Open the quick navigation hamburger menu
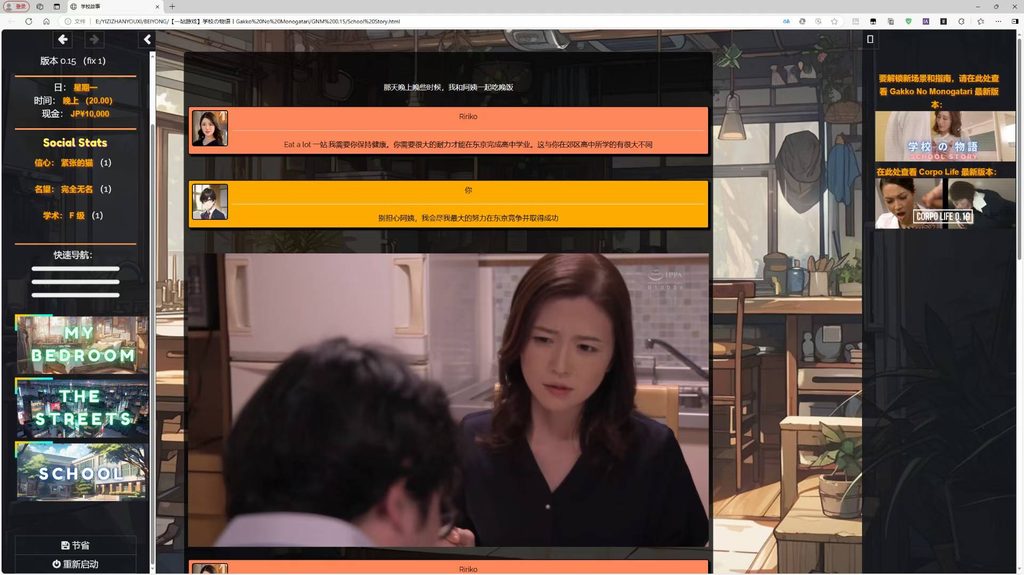This screenshot has height=575, width=1024. (x=75, y=282)
